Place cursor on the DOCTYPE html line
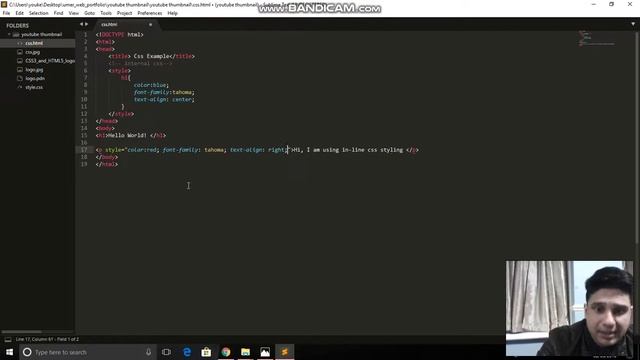 coord(119,35)
